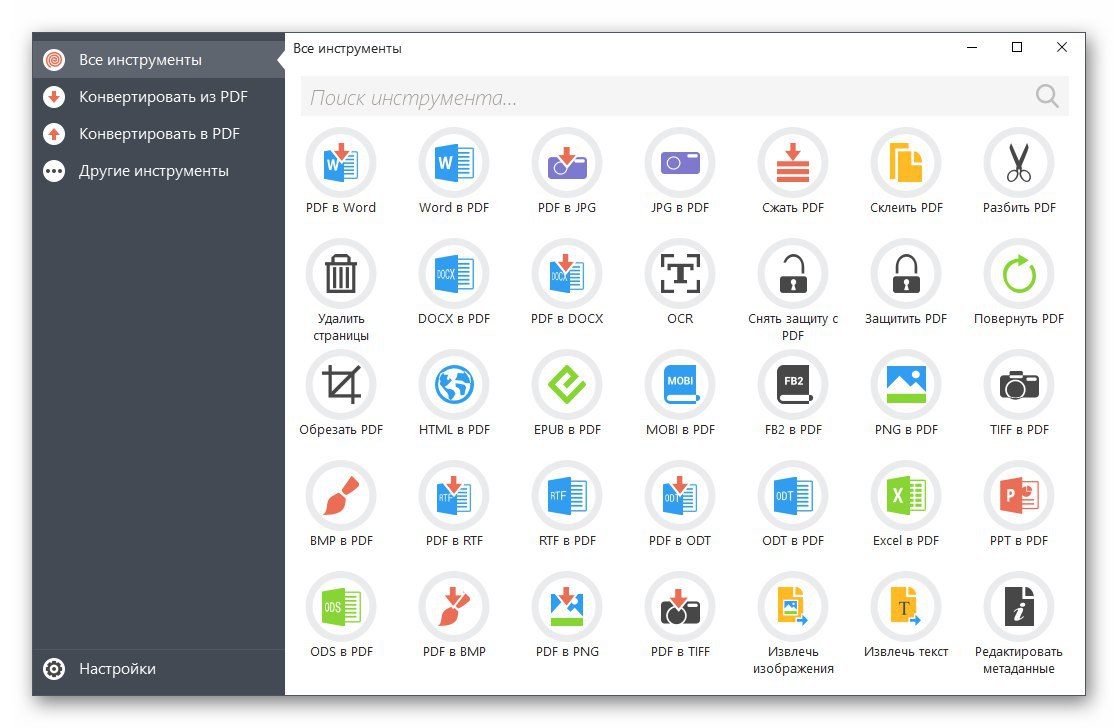Viewport: 1118px width, 728px height.
Task: Launch the EPUB в PDF tool
Action: point(567,385)
